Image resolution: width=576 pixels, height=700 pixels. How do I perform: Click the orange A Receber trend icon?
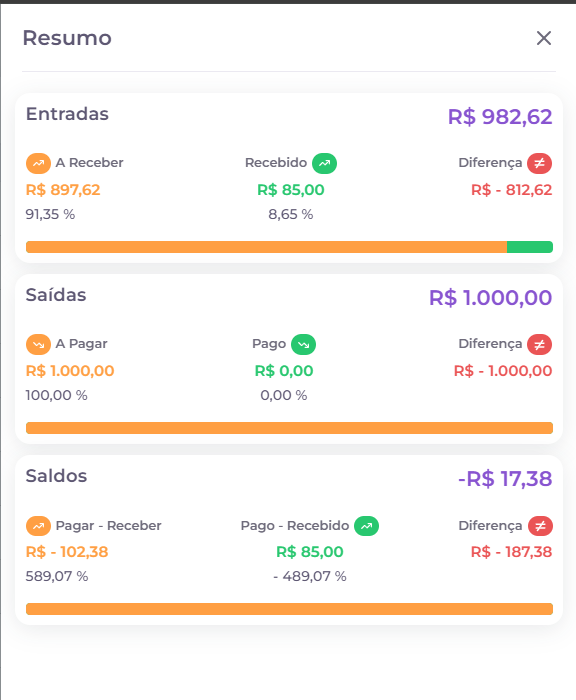click(38, 163)
